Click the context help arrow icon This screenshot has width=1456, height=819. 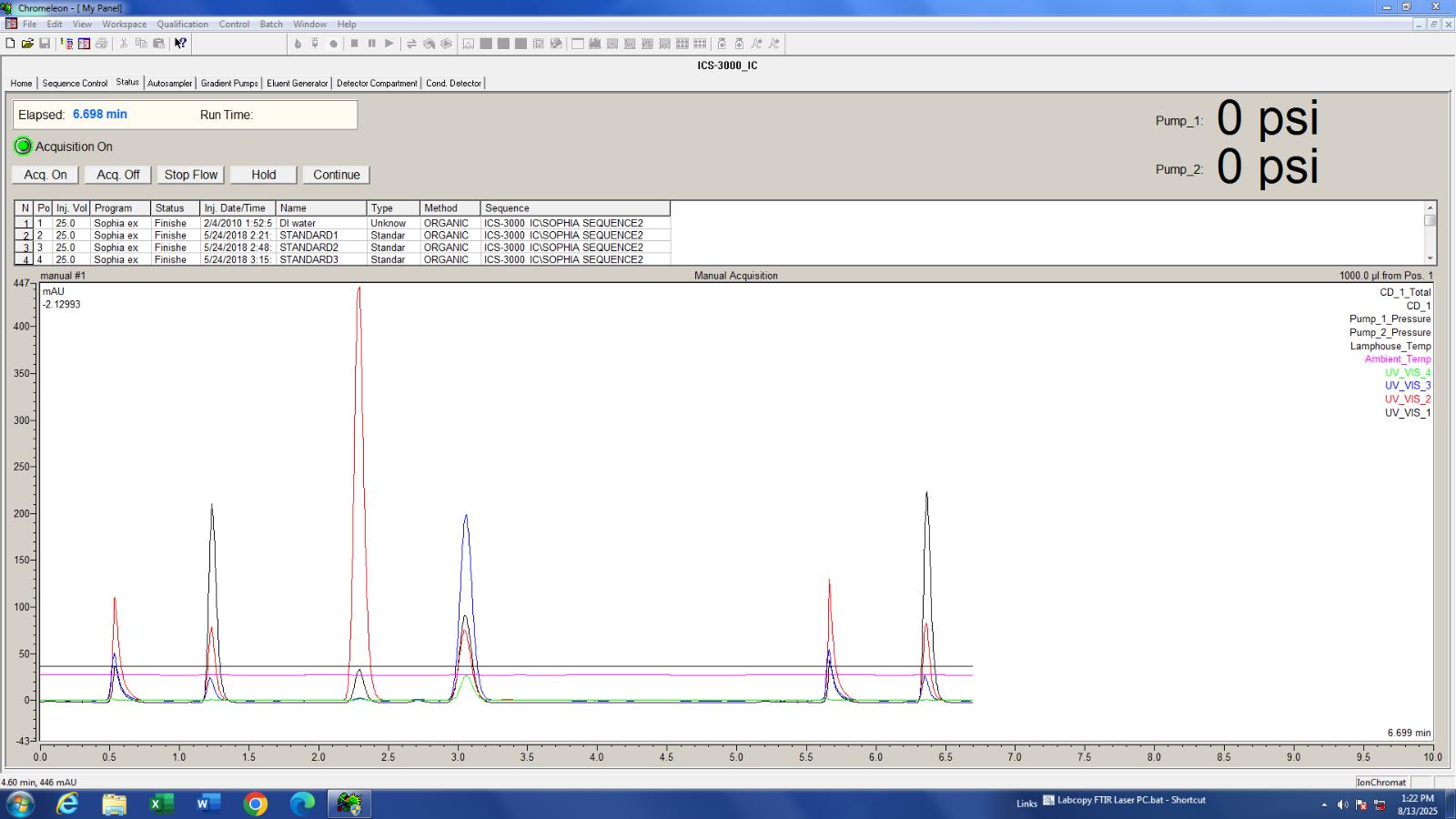(180, 44)
